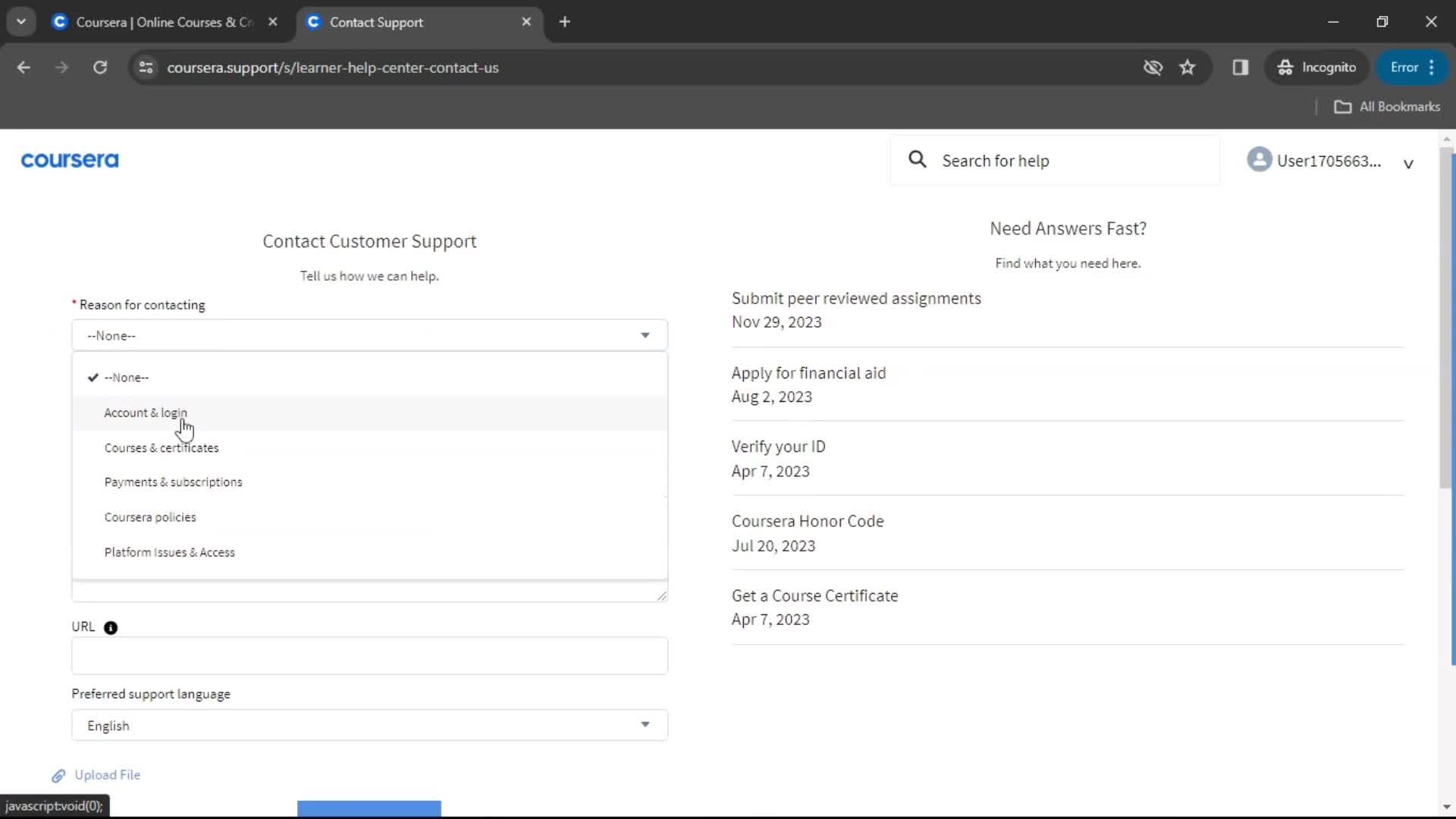Open Get a Course Certificate article

coord(814,596)
